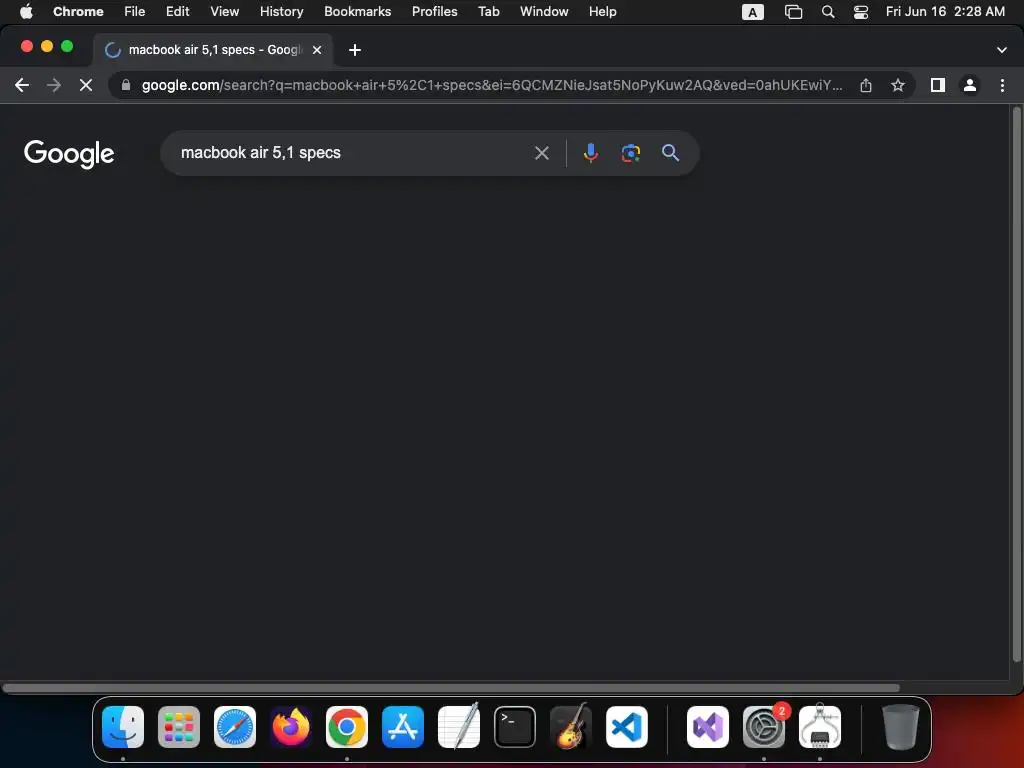
Task: Bookmark this tab with star icon
Action: tap(898, 85)
